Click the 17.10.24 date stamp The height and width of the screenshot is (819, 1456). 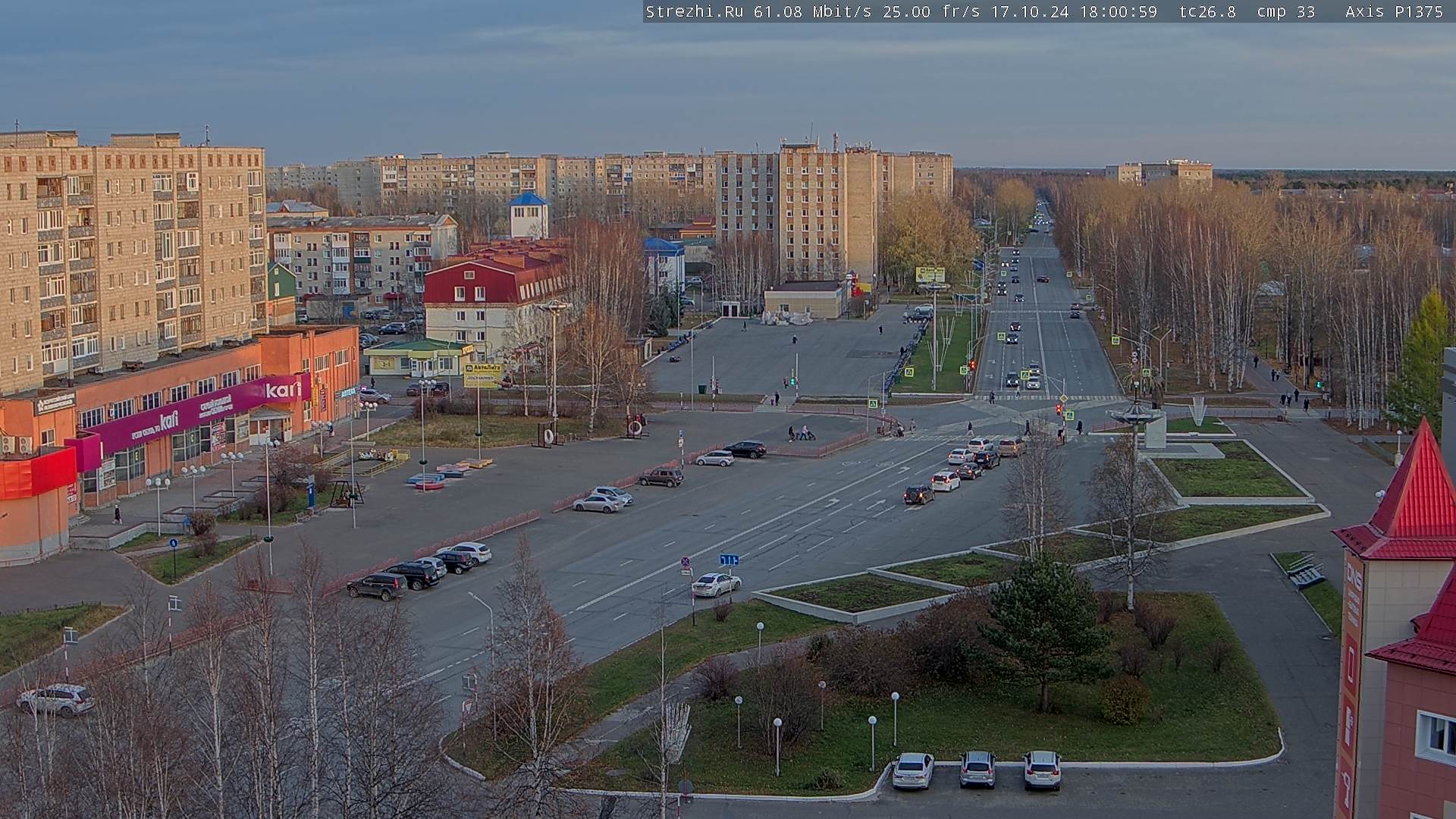1030,11
